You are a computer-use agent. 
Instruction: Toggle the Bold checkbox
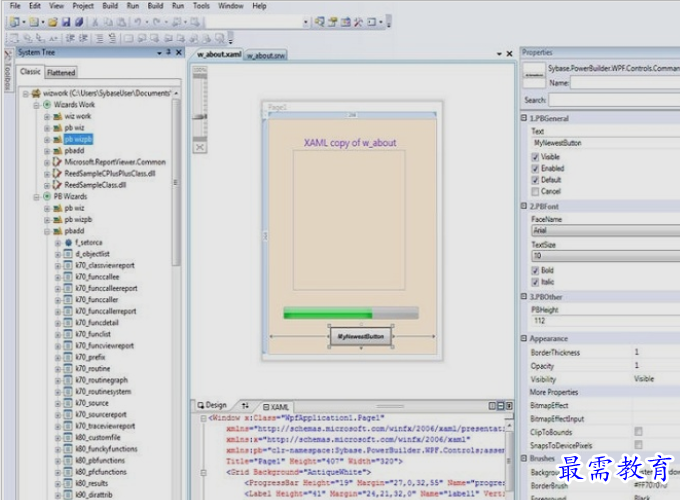(536, 271)
